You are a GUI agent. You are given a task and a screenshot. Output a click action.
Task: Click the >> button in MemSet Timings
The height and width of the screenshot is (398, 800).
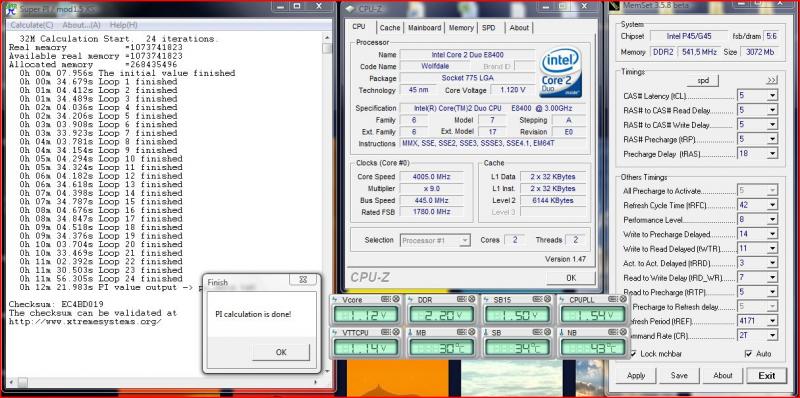coord(771,81)
